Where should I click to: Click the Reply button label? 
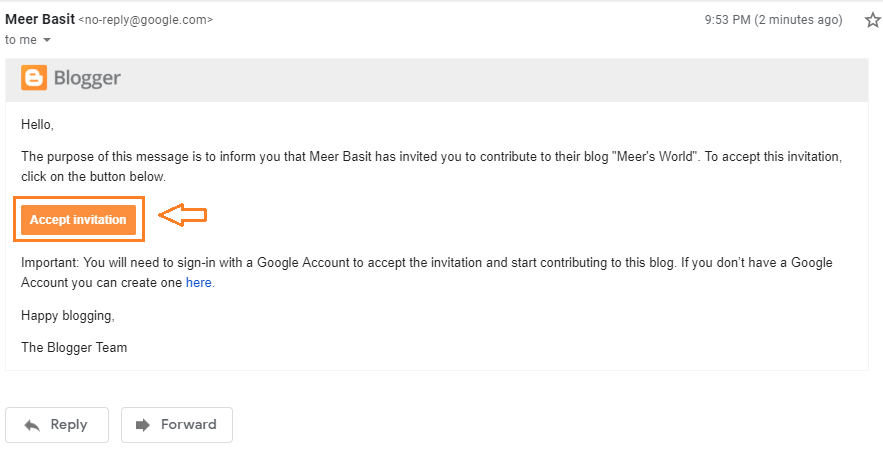click(69, 425)
